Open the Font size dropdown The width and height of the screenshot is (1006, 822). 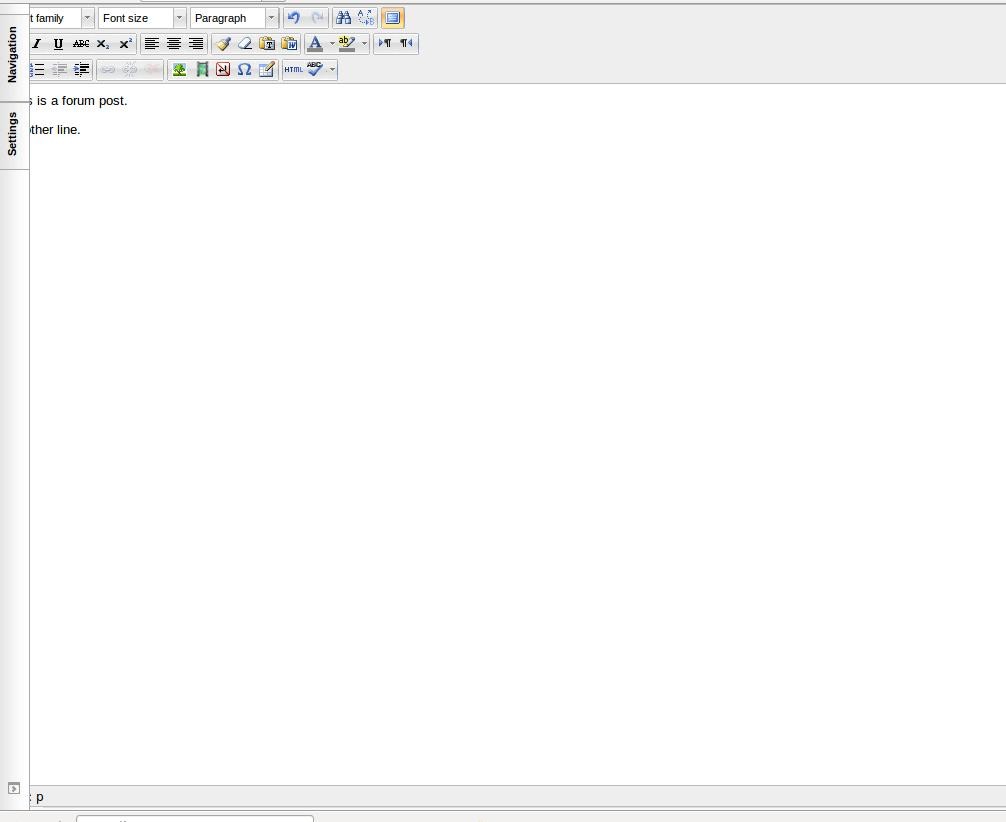142,18
